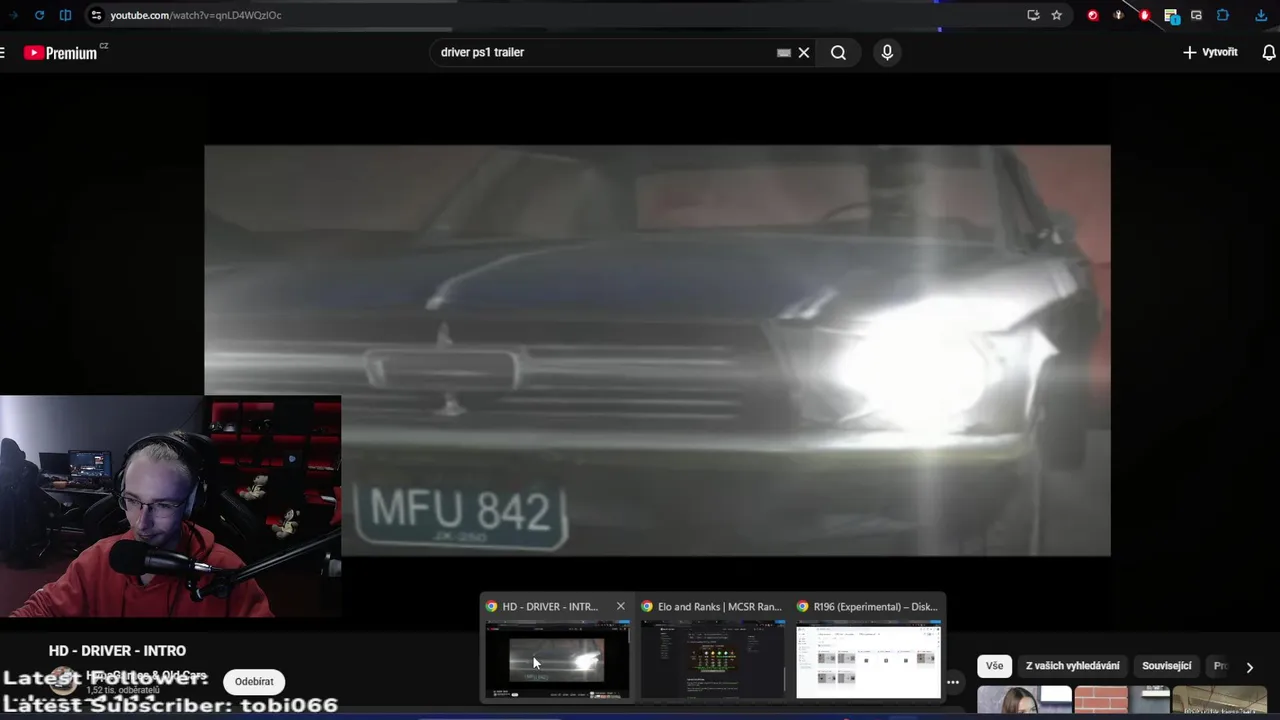Click the install app icon in address bar
1280x720 pixels.
(x=1033, y=15)
